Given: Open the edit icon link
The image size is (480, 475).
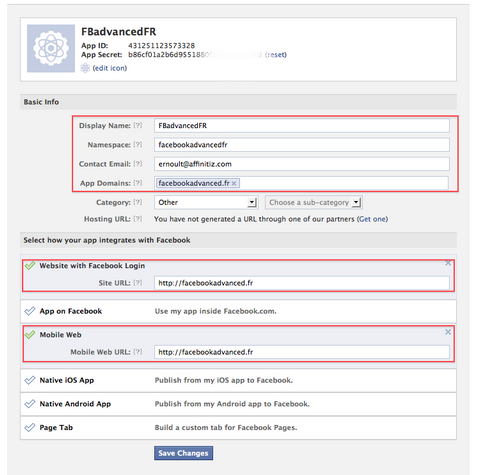Looking at the screenshot, I should pyautogui.click(x=110, y=68).
